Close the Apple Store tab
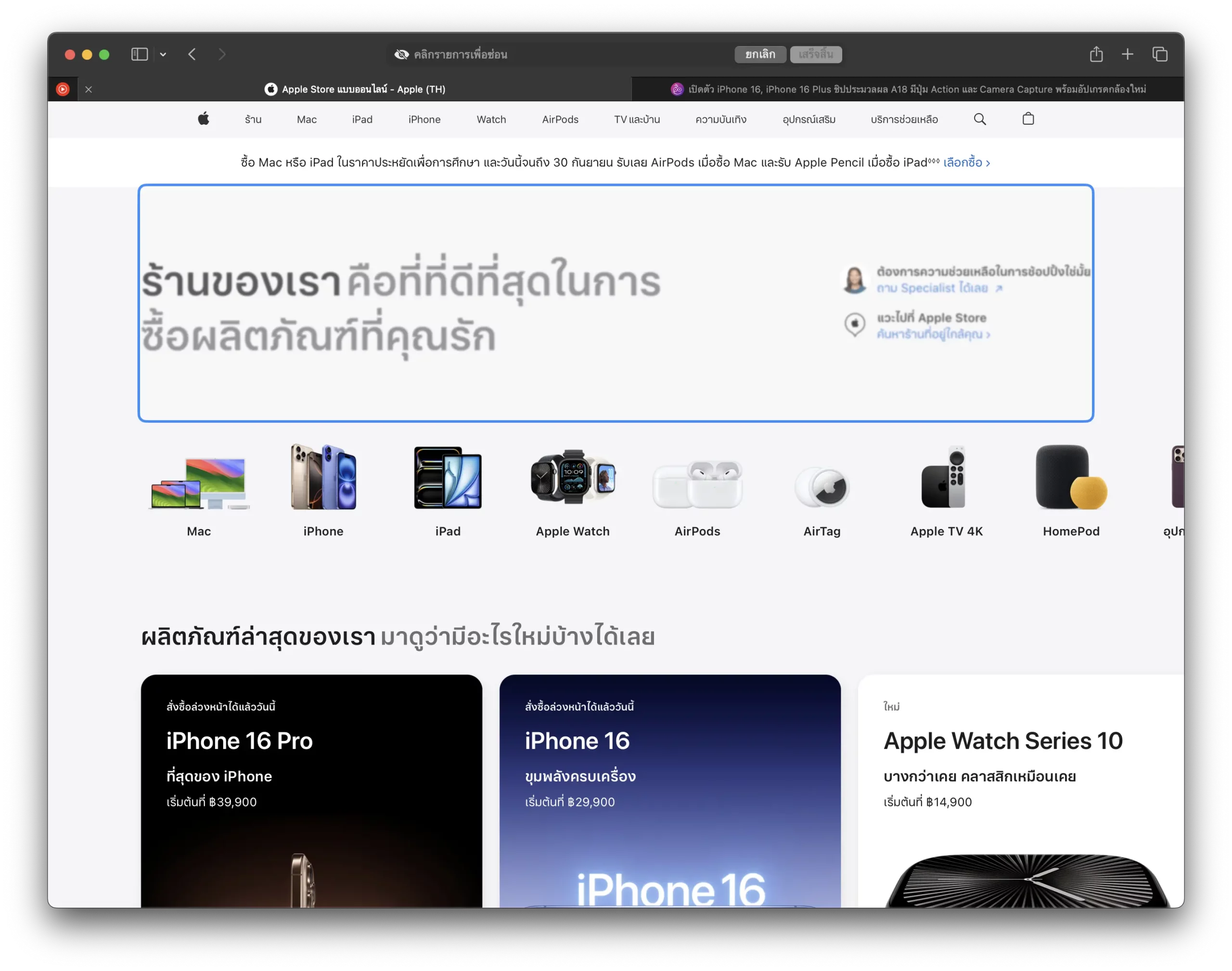The image size is (1232, 971). 89,89
